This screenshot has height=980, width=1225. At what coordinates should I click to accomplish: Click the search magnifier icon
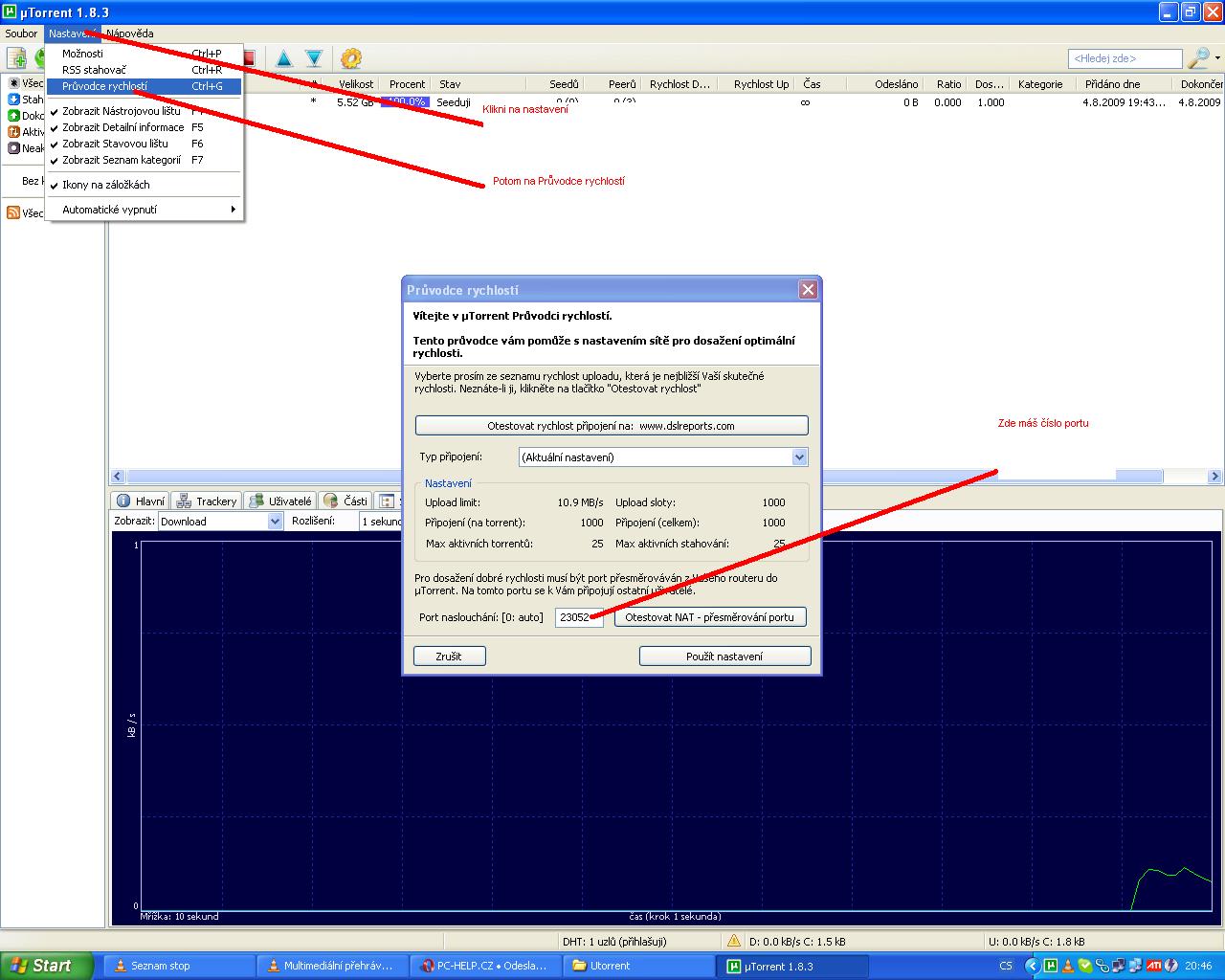(1198, 59)
